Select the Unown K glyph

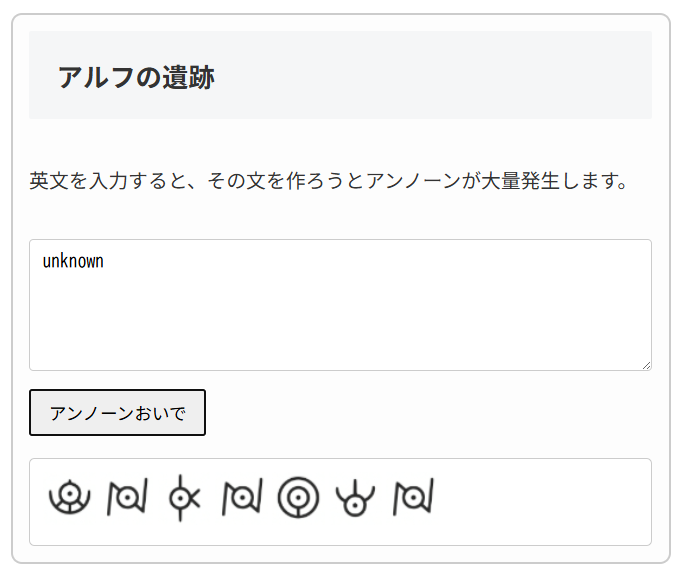pos(183,497)
